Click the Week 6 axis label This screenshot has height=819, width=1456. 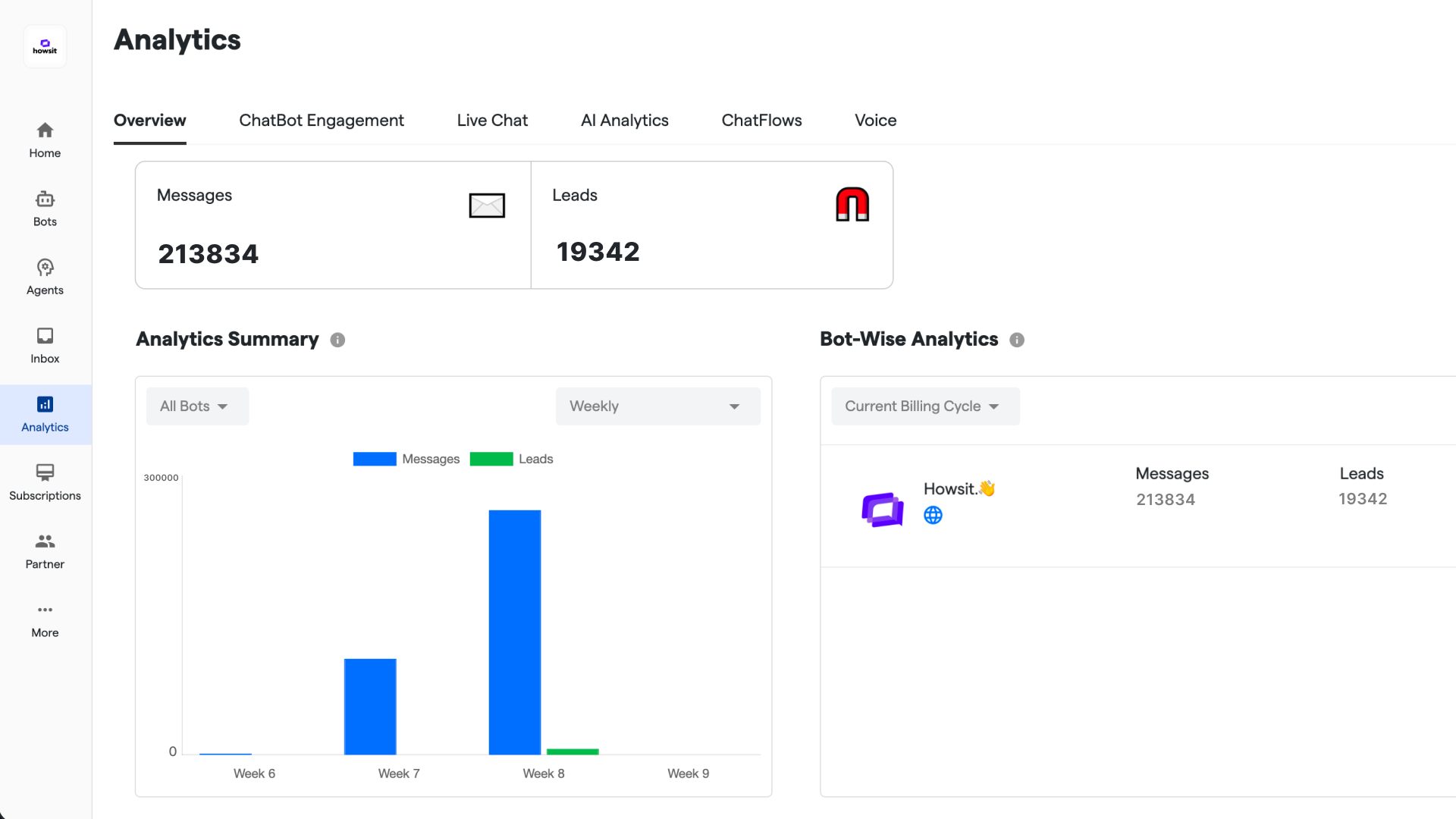click(x=254, y=773)
